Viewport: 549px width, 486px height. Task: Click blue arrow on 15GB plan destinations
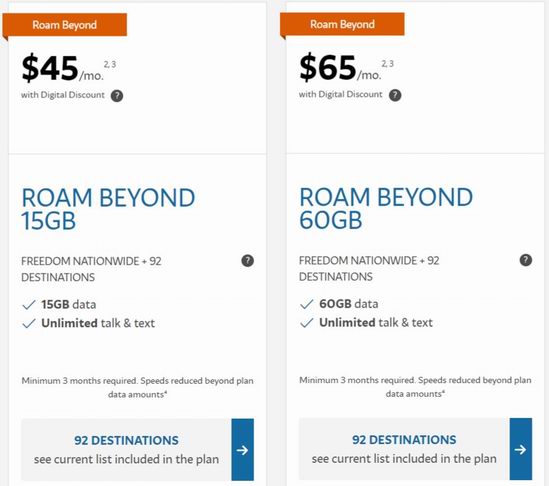(x=243, y=450)
